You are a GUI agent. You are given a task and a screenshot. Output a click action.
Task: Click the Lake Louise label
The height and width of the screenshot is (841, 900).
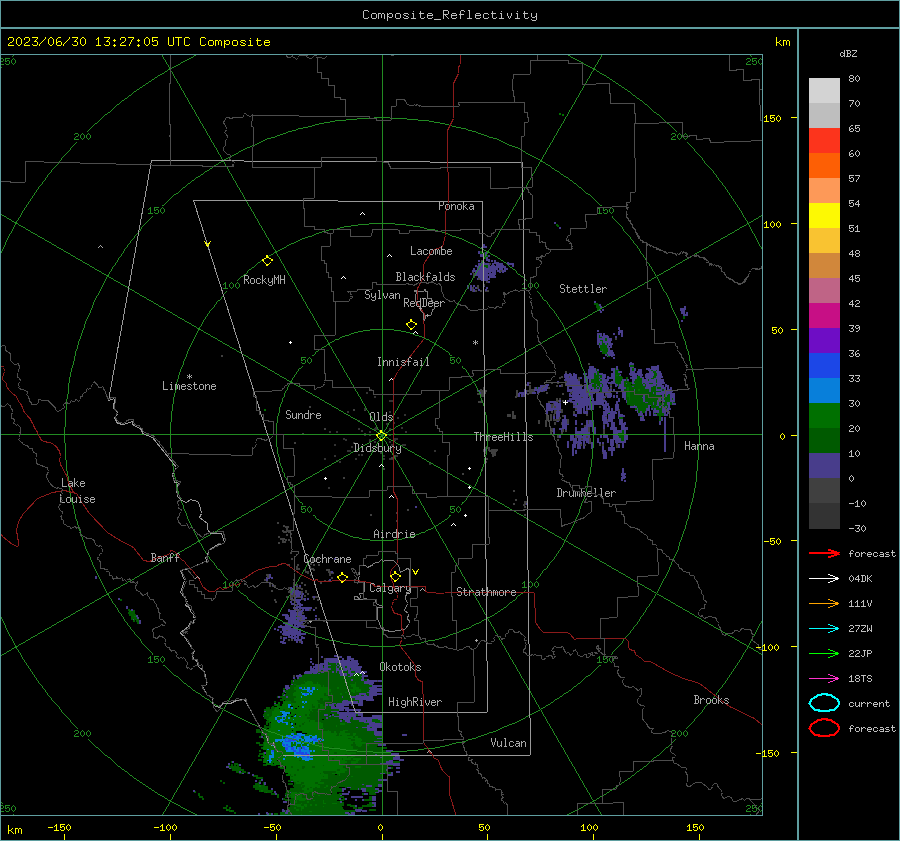(x=77, y=491)
